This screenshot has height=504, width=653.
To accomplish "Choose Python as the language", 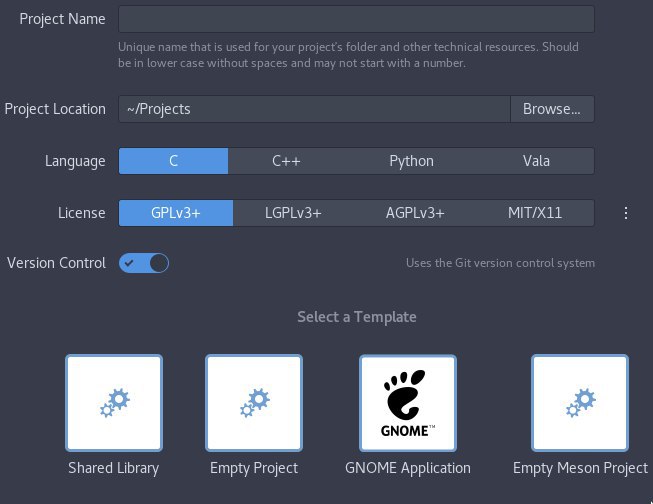I will tap(411, 161).
